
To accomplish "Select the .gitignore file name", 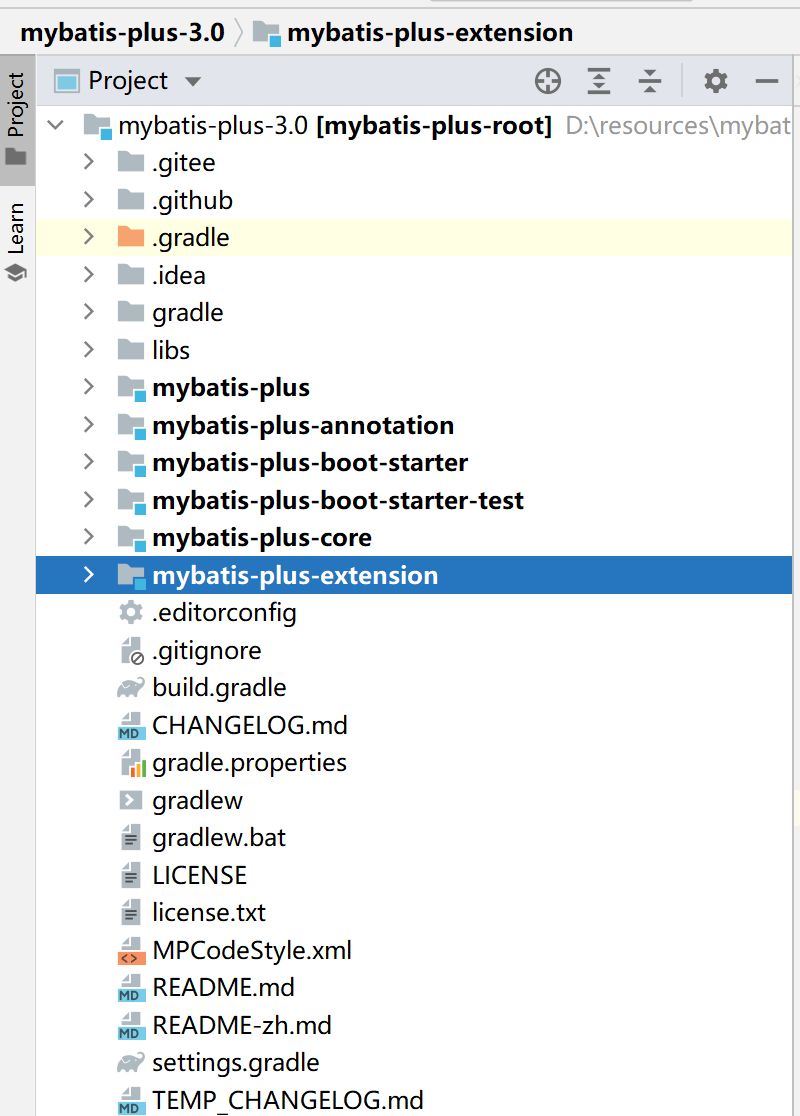I will tap(206, 651).
